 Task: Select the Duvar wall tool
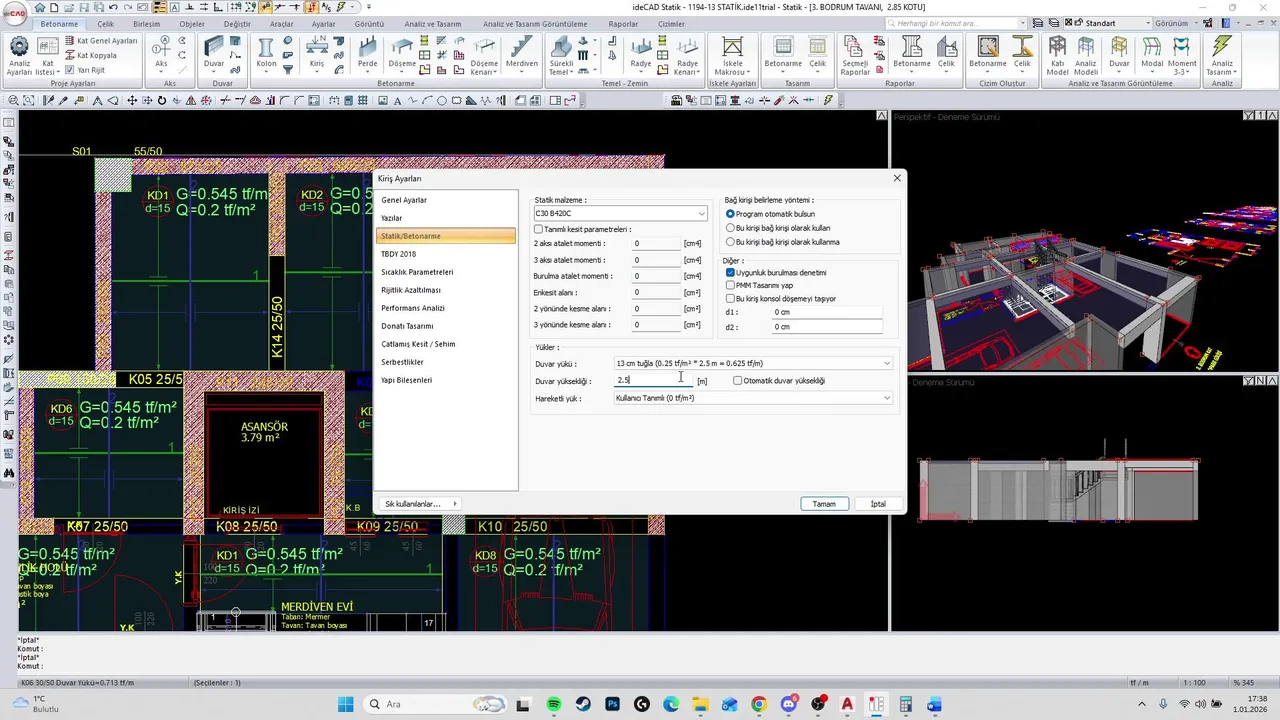click(214, 54)
